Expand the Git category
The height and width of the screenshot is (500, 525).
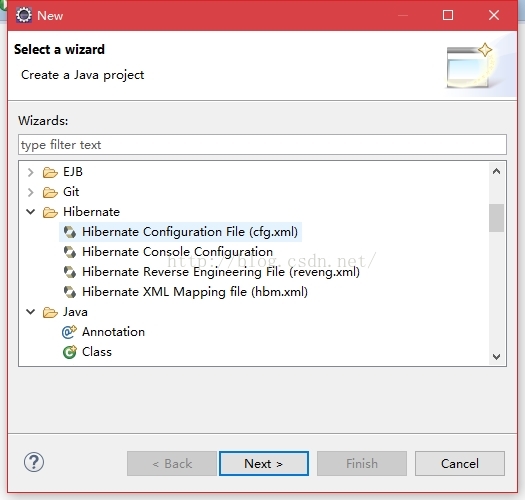[x=30, y=192]
